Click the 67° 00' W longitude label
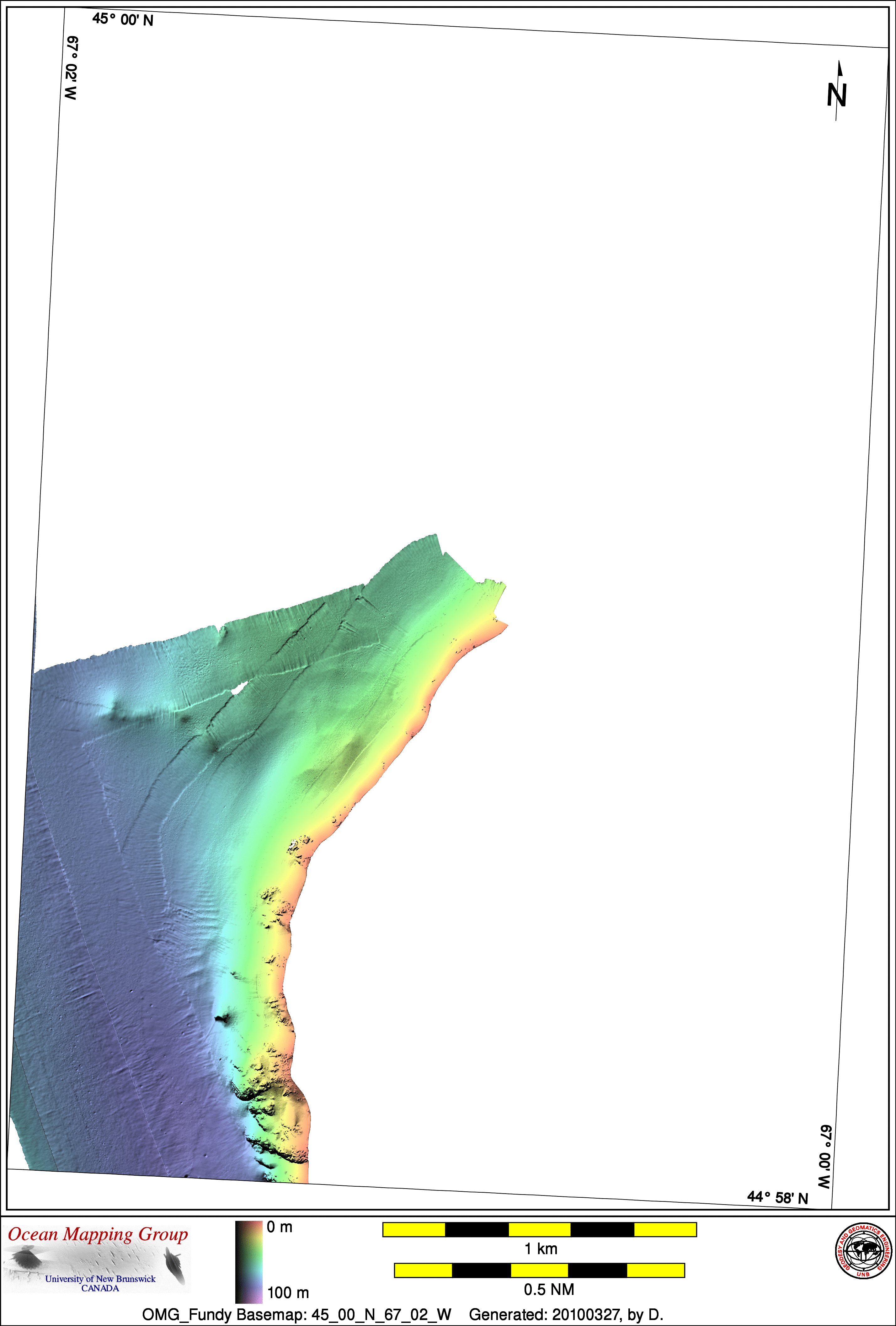Viewport: 896px width, 1326px height. (825, 1157)
